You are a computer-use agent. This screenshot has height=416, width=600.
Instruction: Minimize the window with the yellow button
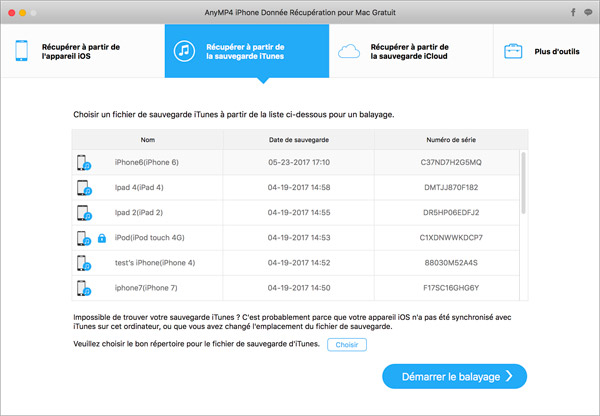pos(23,13)
